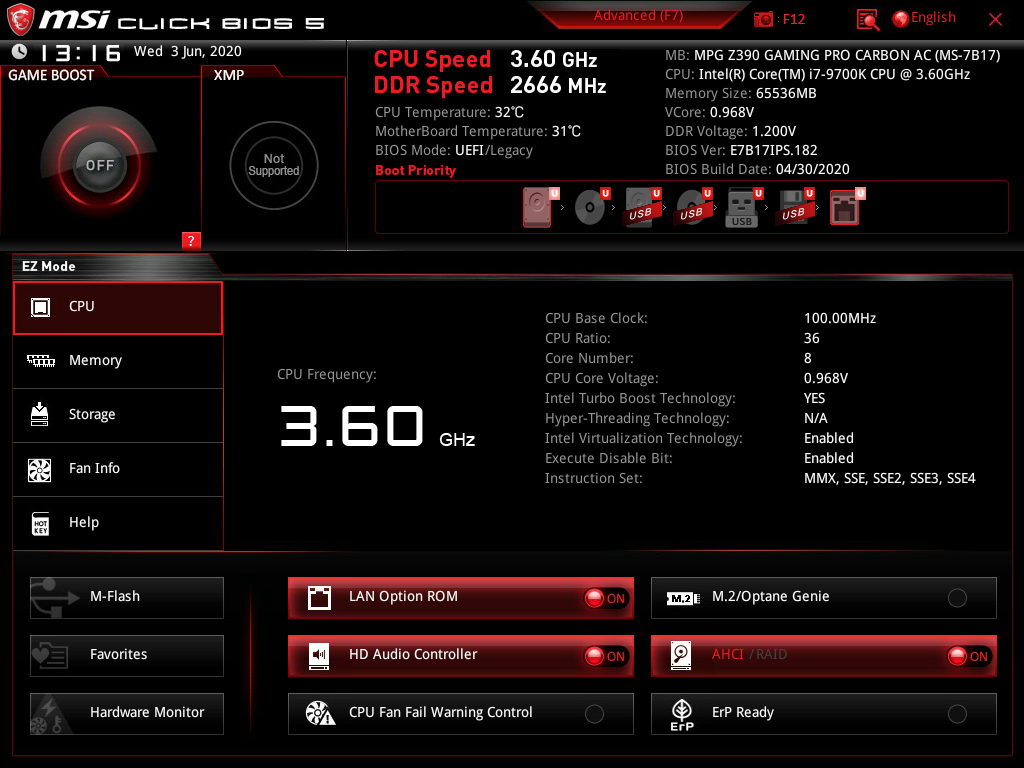This screenshot has width=1024, height=768.
Task: Change language via the English globe icon
Action: 924,18
